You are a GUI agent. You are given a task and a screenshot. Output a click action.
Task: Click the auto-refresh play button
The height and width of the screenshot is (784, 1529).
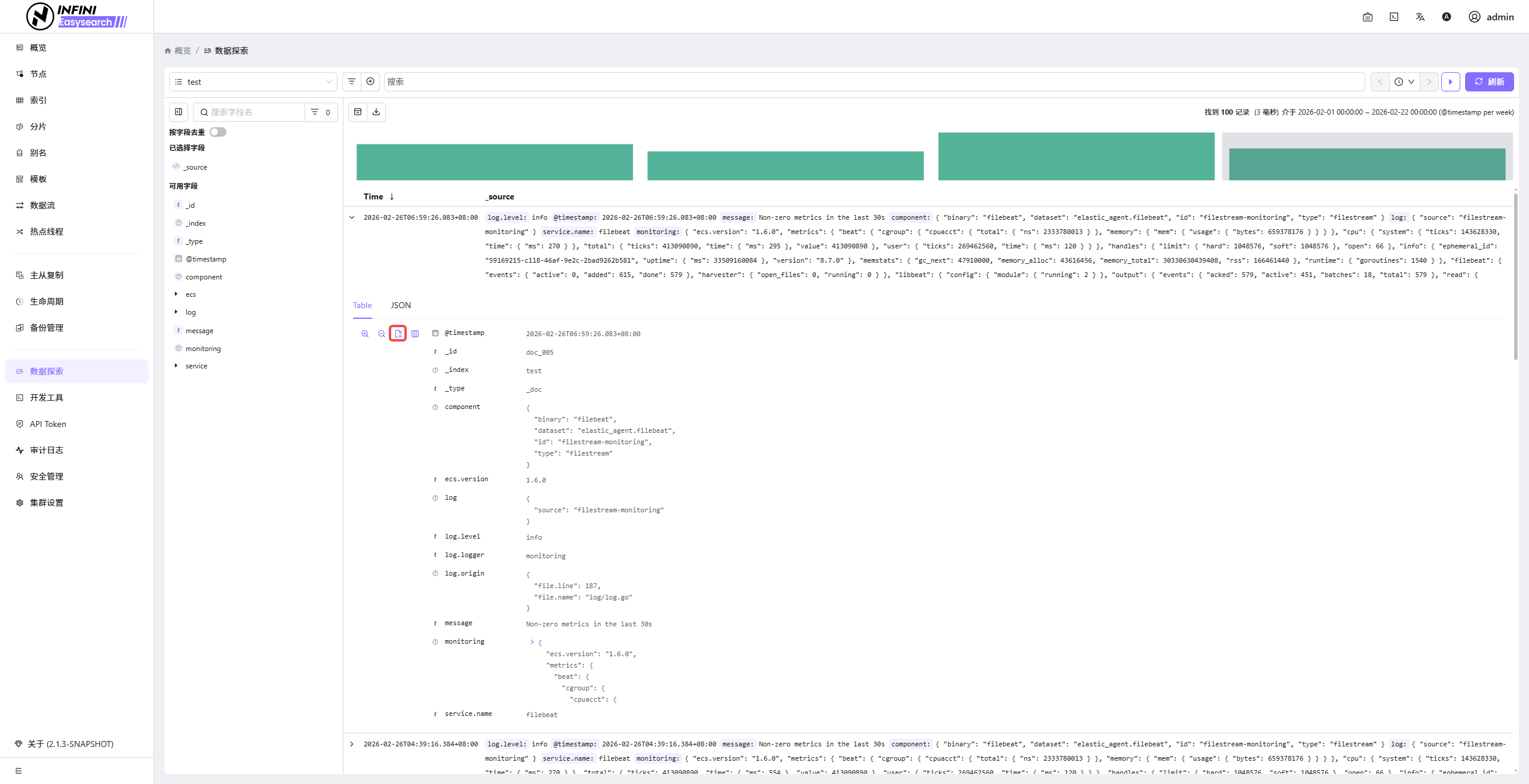coord(1450,82)
